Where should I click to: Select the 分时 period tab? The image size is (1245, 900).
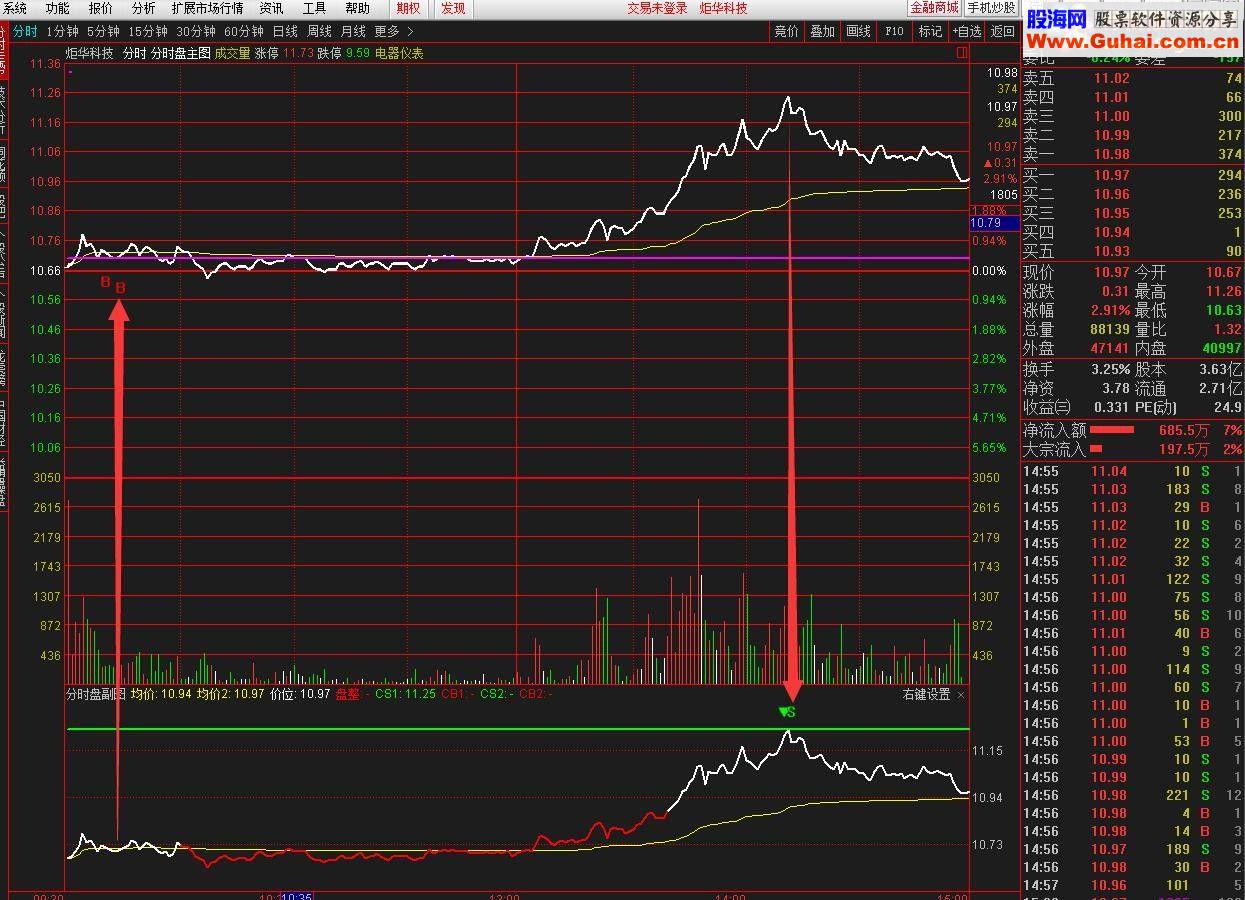[x=25, y=31]
